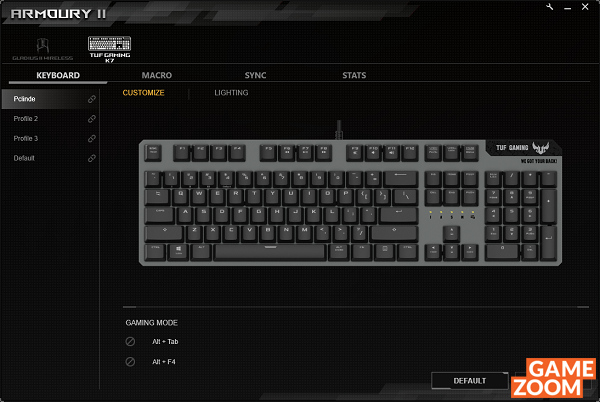Select Profile 2 in the sidebar

pyautogui.click(x=26, y=119)
